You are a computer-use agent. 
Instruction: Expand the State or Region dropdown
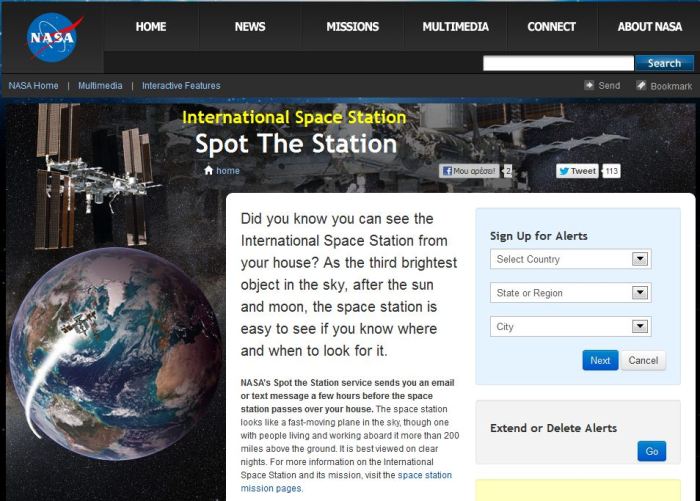click(571, 293)
